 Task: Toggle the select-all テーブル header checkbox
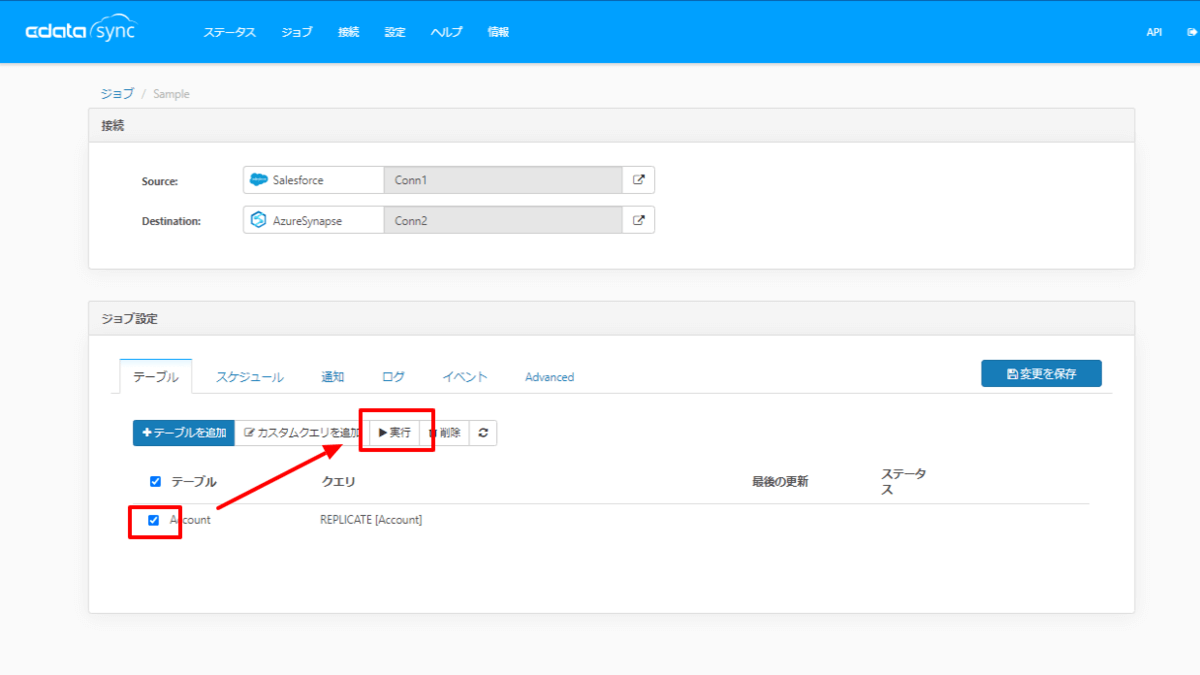[155, 481]
